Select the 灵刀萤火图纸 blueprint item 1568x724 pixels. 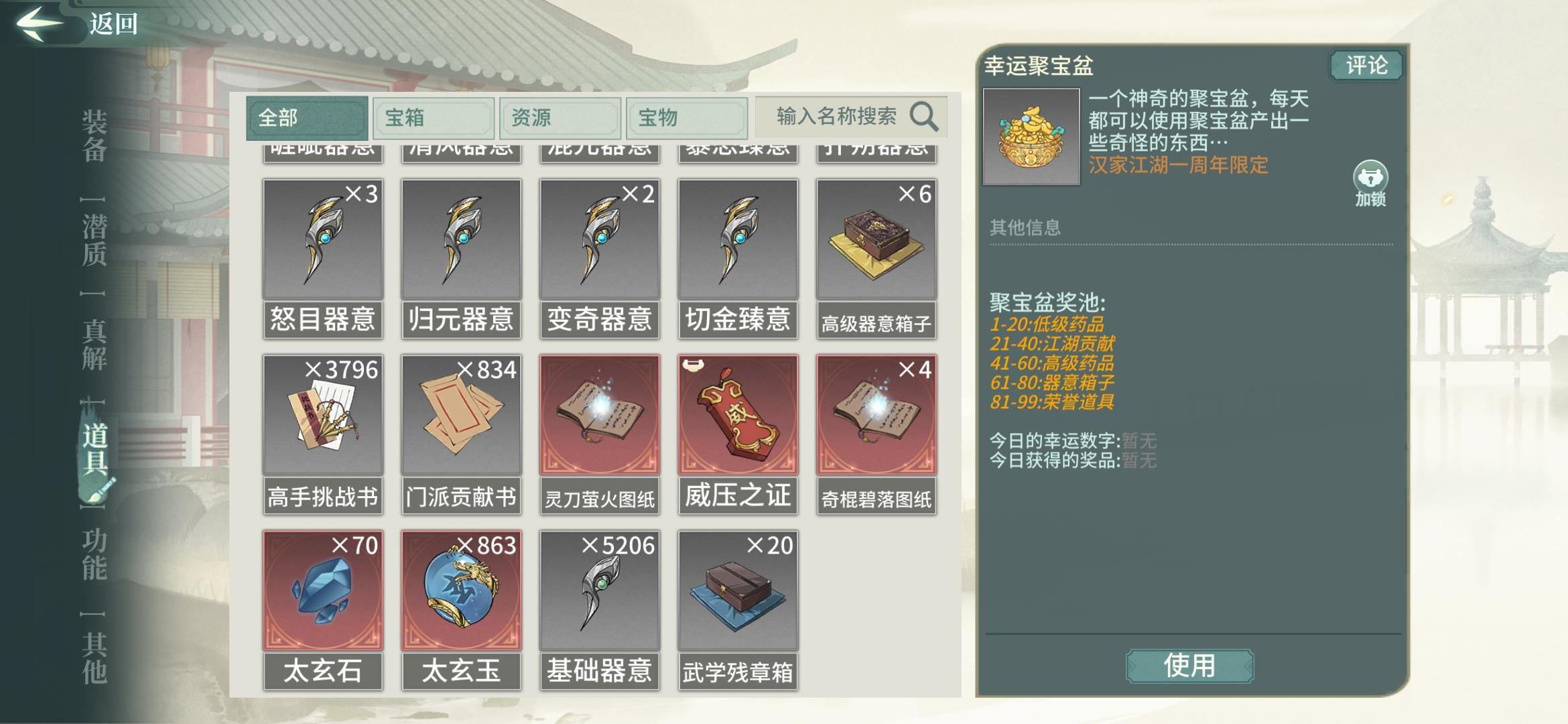point(600,414)
